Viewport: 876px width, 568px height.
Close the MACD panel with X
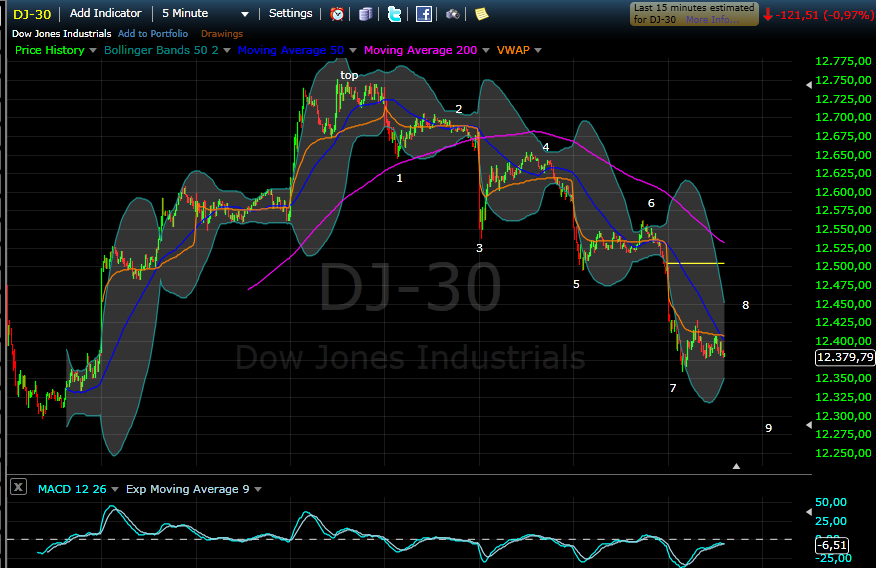pyautogui.click(x=18, y=488)
